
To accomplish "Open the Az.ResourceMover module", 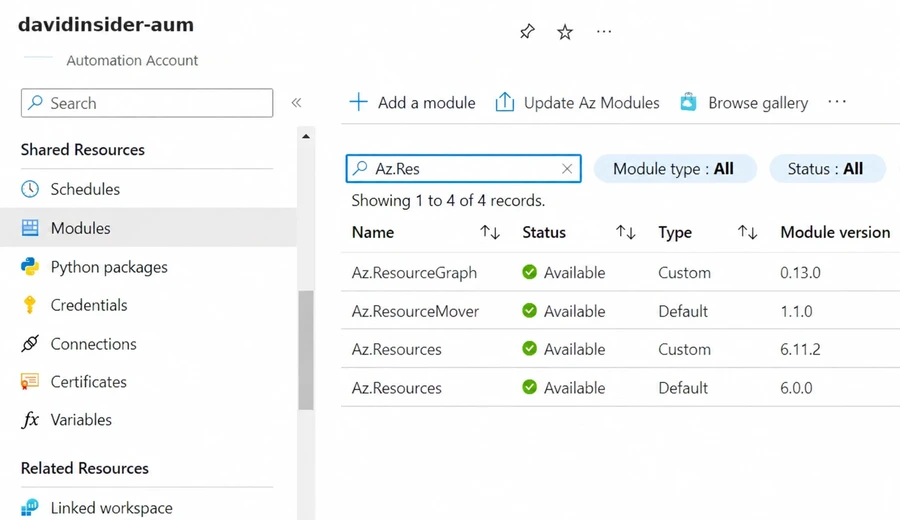I will pos(415,311).
